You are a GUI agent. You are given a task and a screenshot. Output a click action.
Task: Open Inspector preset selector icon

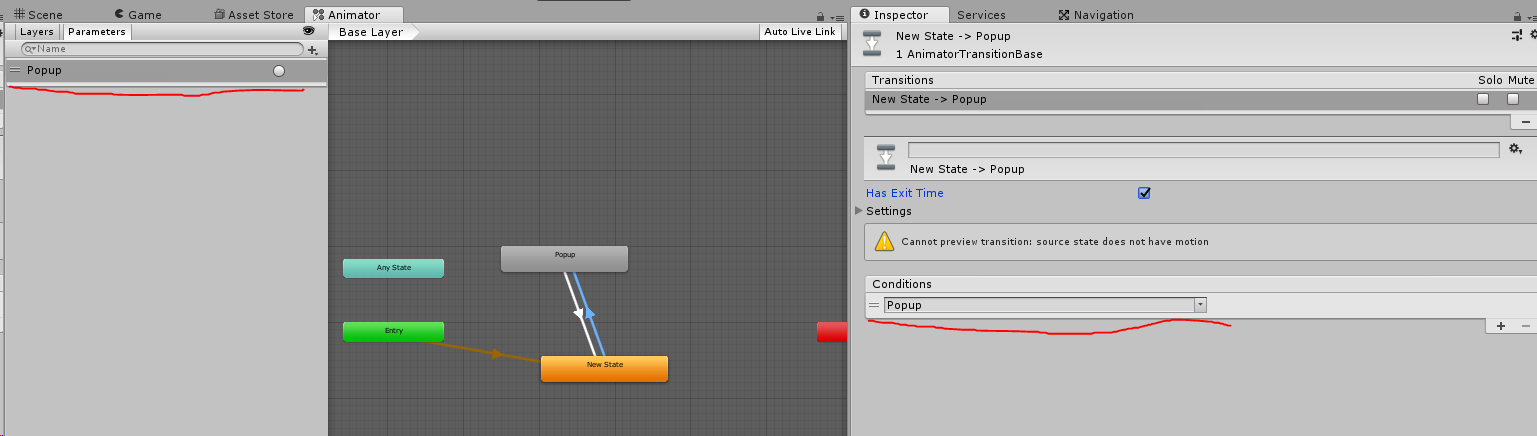tap(1516, 35)
